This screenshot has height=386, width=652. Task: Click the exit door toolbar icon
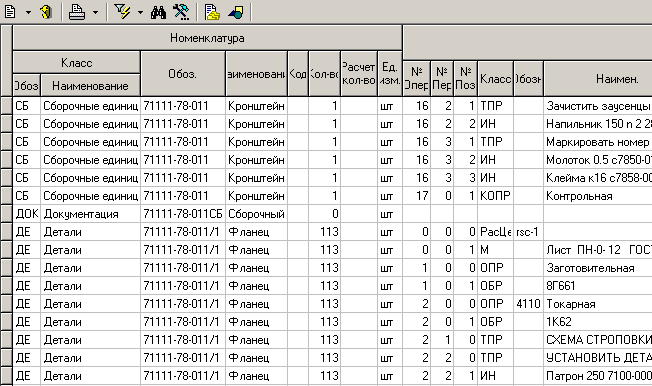tap(46, 12)
